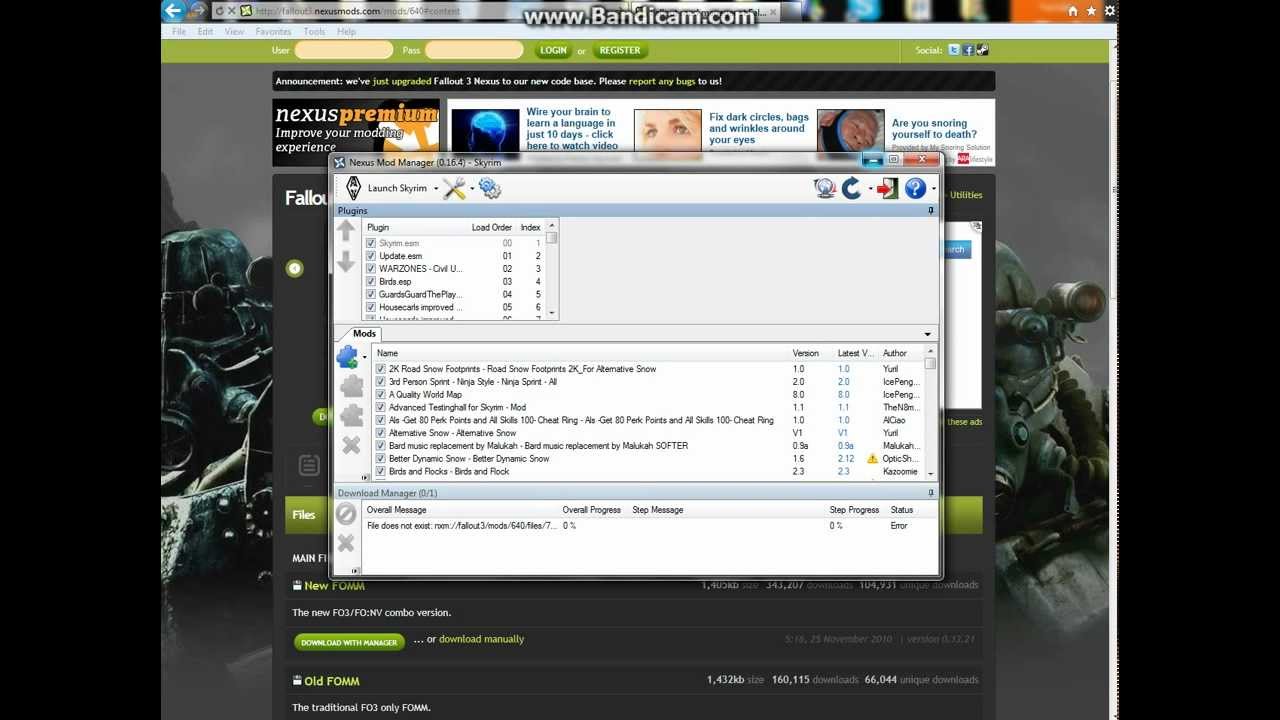Toggle the WARZONES - Civil U... plugin checkbox
The width and height of the screenshot is (1280, 720).
[371, 269]
